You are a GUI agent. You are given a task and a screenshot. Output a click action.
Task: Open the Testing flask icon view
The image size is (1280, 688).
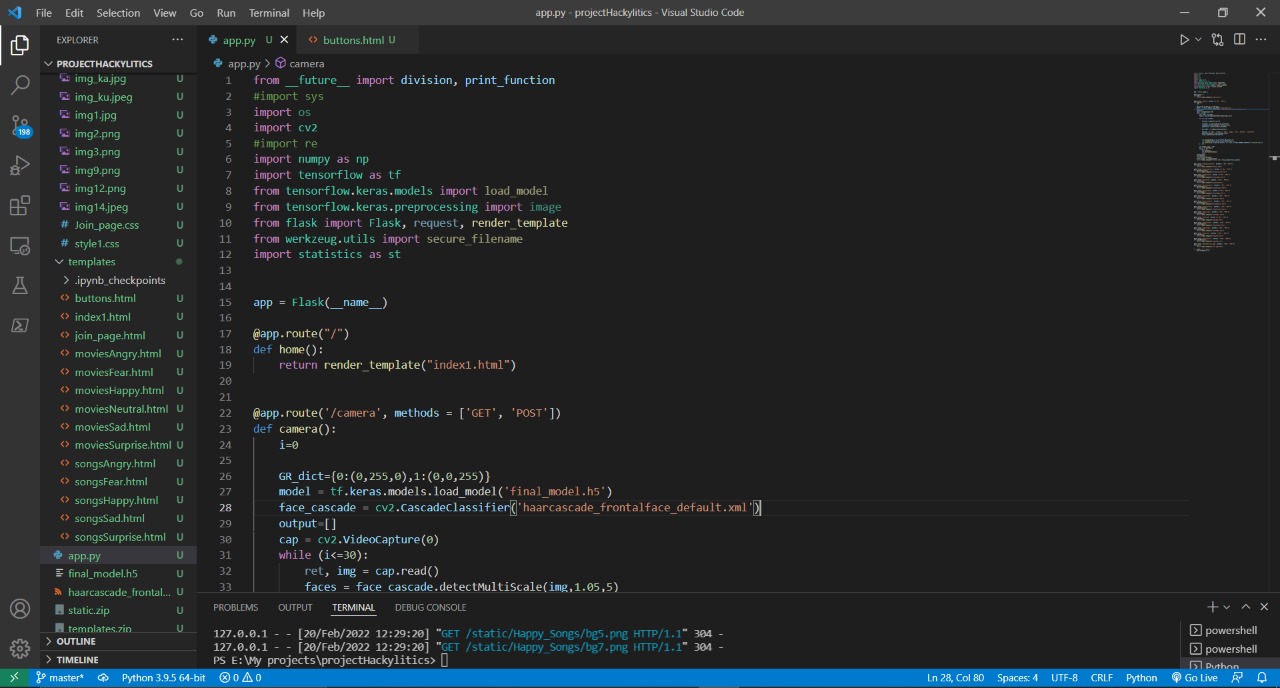[x=20, y=286]
